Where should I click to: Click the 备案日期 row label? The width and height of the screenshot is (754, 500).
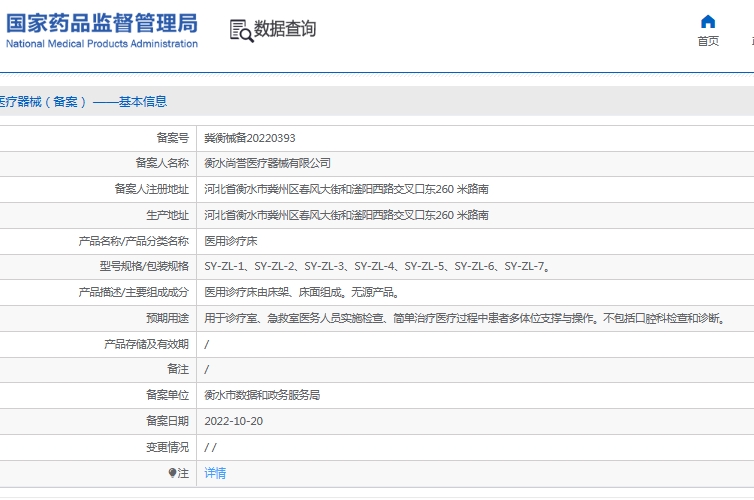(x=167, y=421)
